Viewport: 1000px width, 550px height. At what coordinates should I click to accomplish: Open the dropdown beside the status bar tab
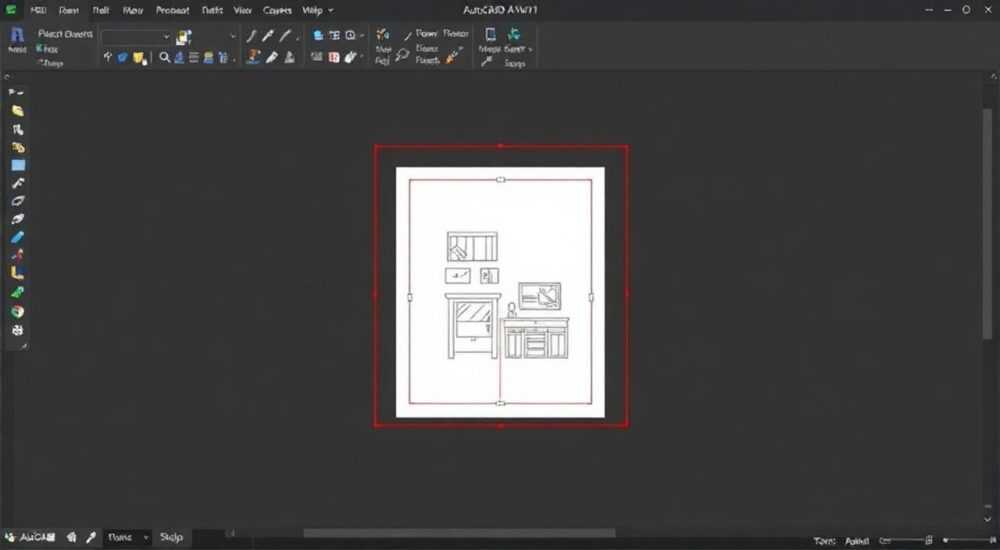coord(145,538)
